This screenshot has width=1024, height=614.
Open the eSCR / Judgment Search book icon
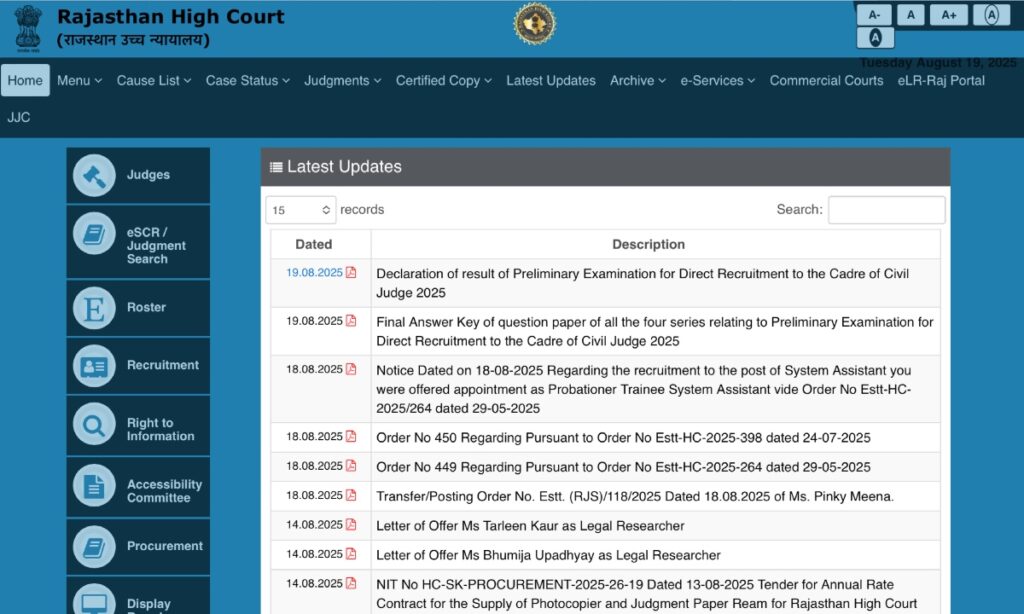pyautogui.click(x=94, y=234)
